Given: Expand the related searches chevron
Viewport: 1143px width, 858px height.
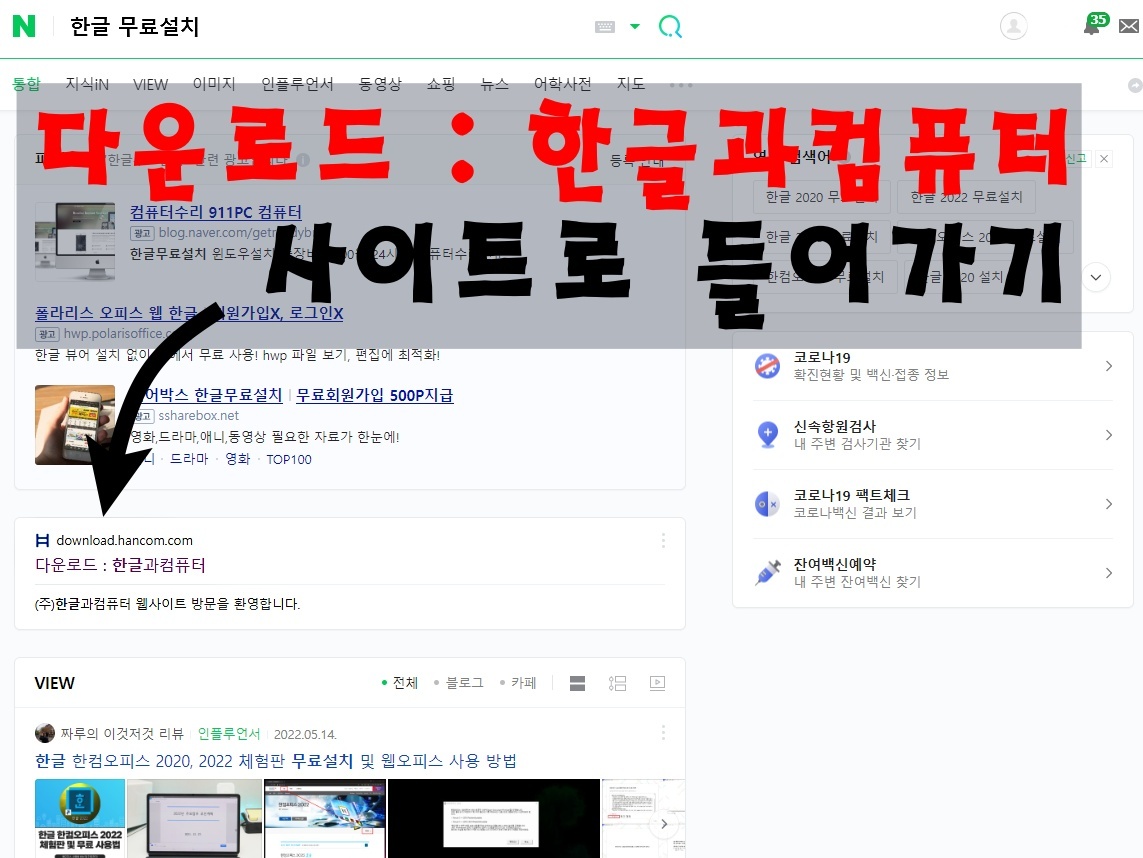Looking at the screenshot, I should click(1096, 277).
